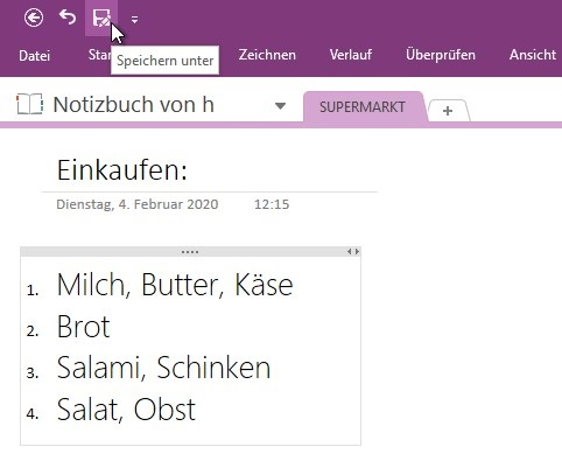The image size is (562, 454).
Task: Click the note container width arrows
Action: click(x=353, y=252)
